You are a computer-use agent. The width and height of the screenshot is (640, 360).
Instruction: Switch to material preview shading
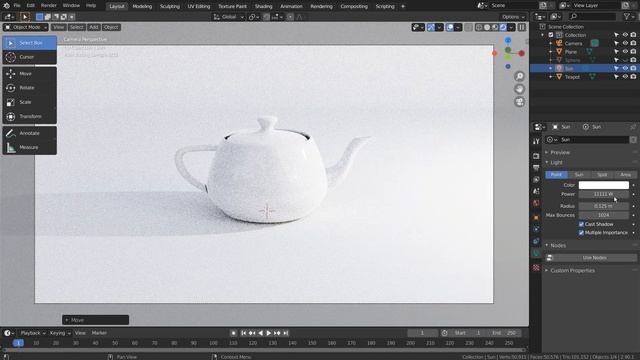[495, 27]
